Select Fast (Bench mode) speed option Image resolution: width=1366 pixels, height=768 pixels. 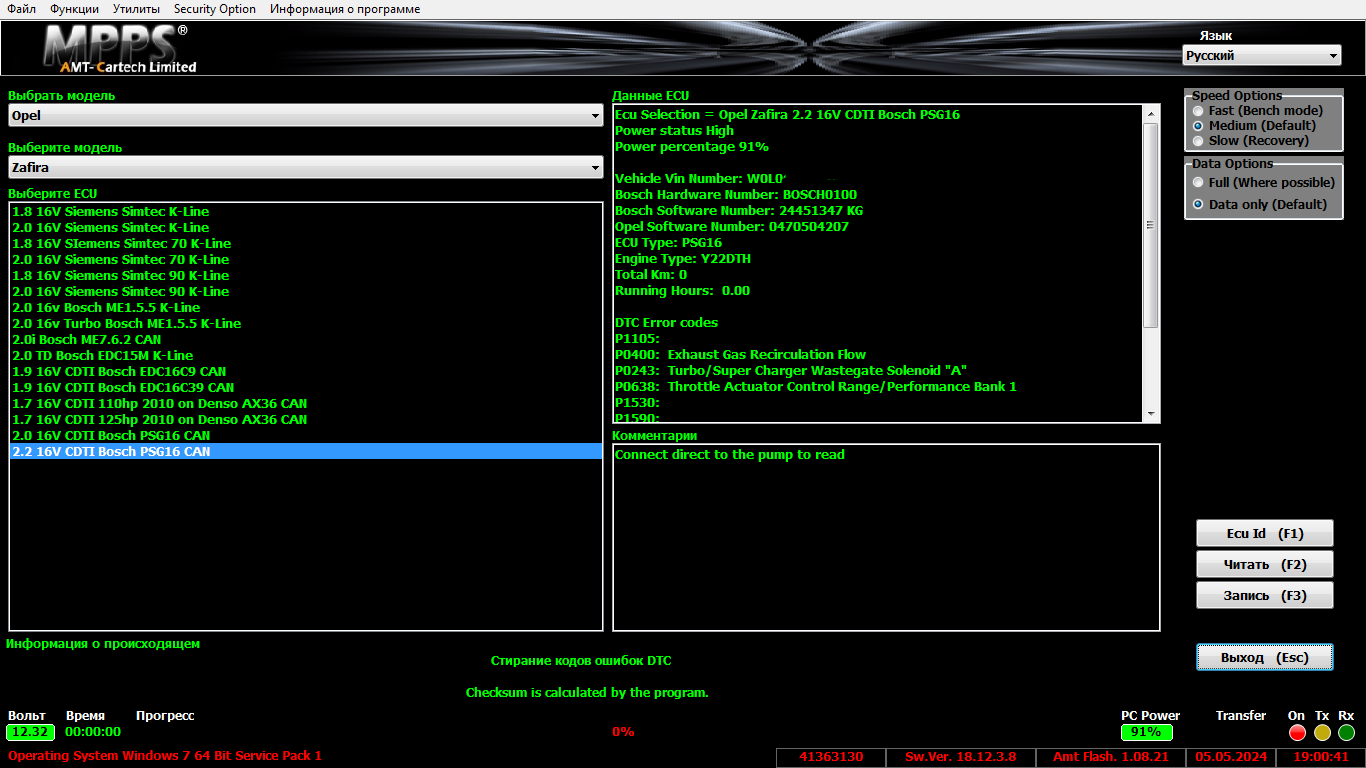click(x=1199, y=111)
